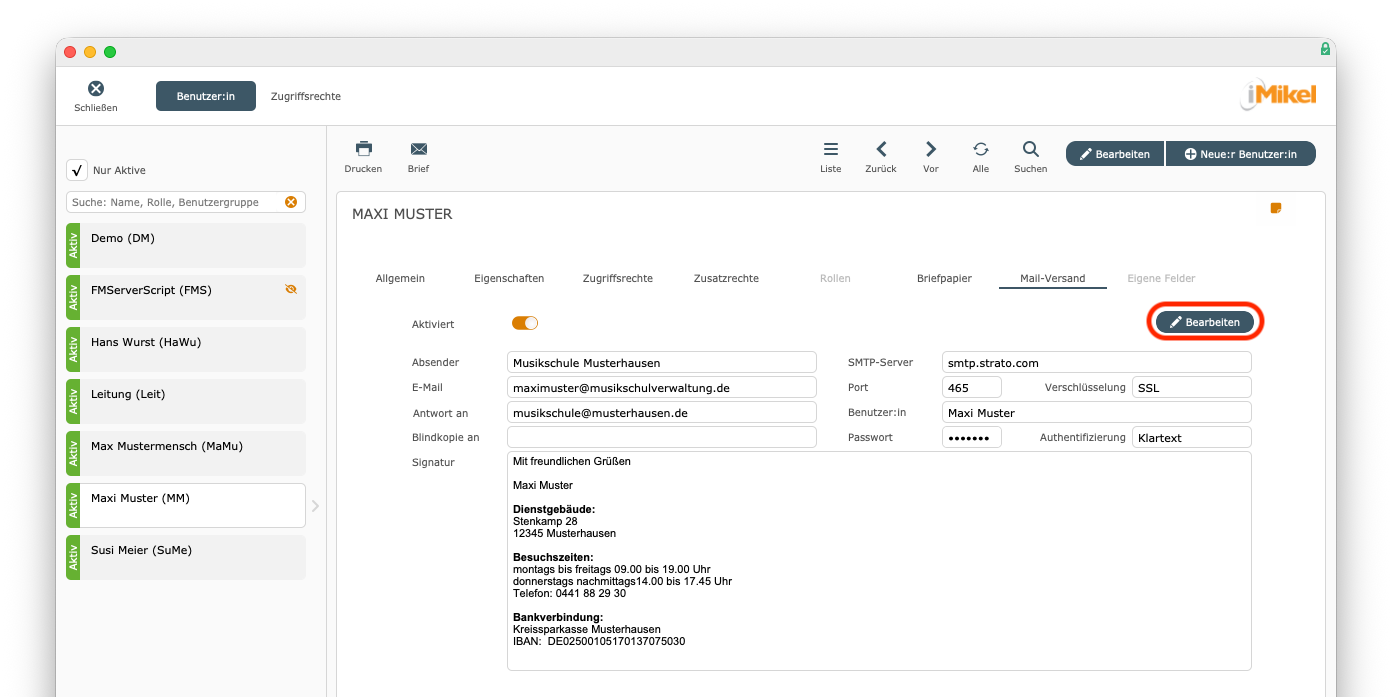Click the 'Telefon: 0441 88 29 30' line
Screen dimensions: 1392x697
pyautogui.click(x=569, y=593)
